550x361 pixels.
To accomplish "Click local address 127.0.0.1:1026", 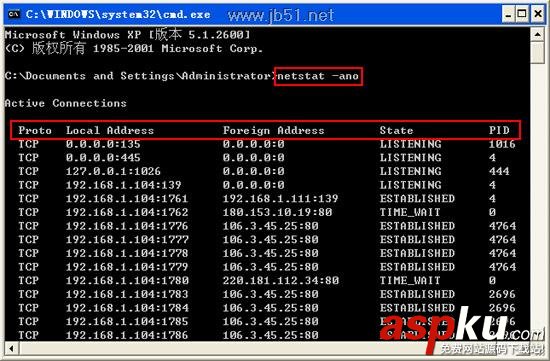I will click(113, 172).
